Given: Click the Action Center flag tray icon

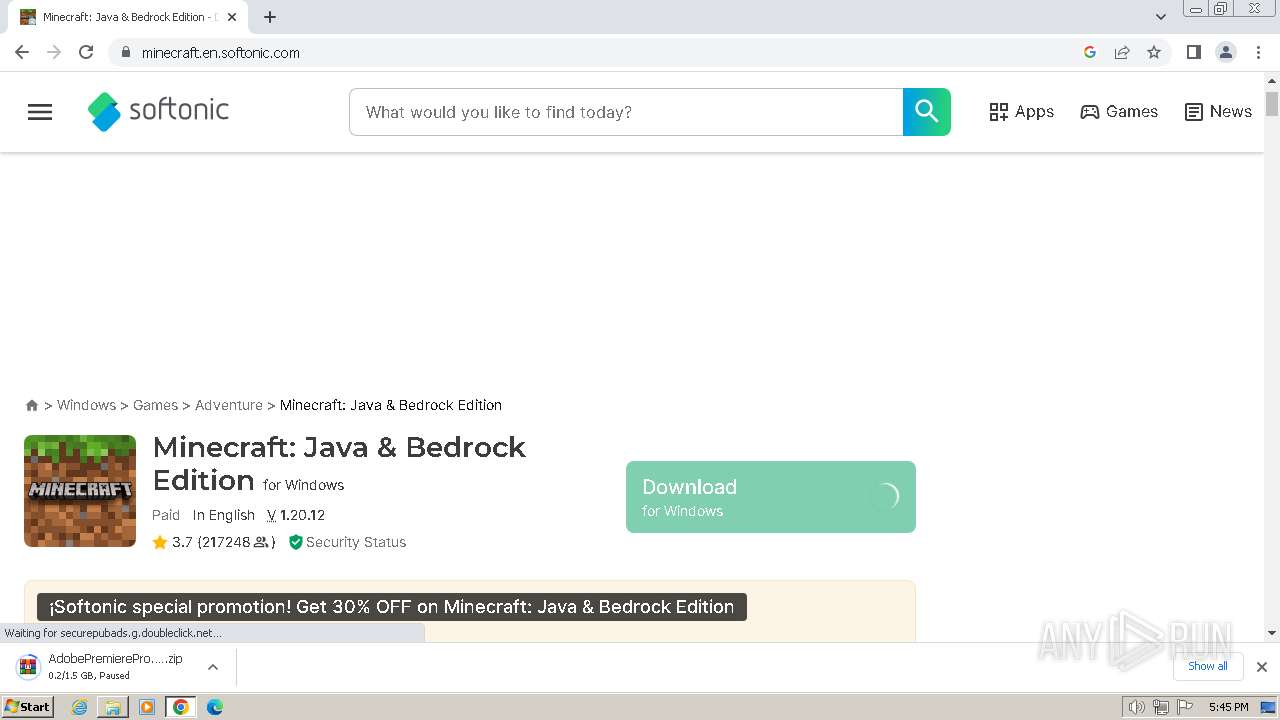Looking at the screenshot, I should [x=1184, y=707].
